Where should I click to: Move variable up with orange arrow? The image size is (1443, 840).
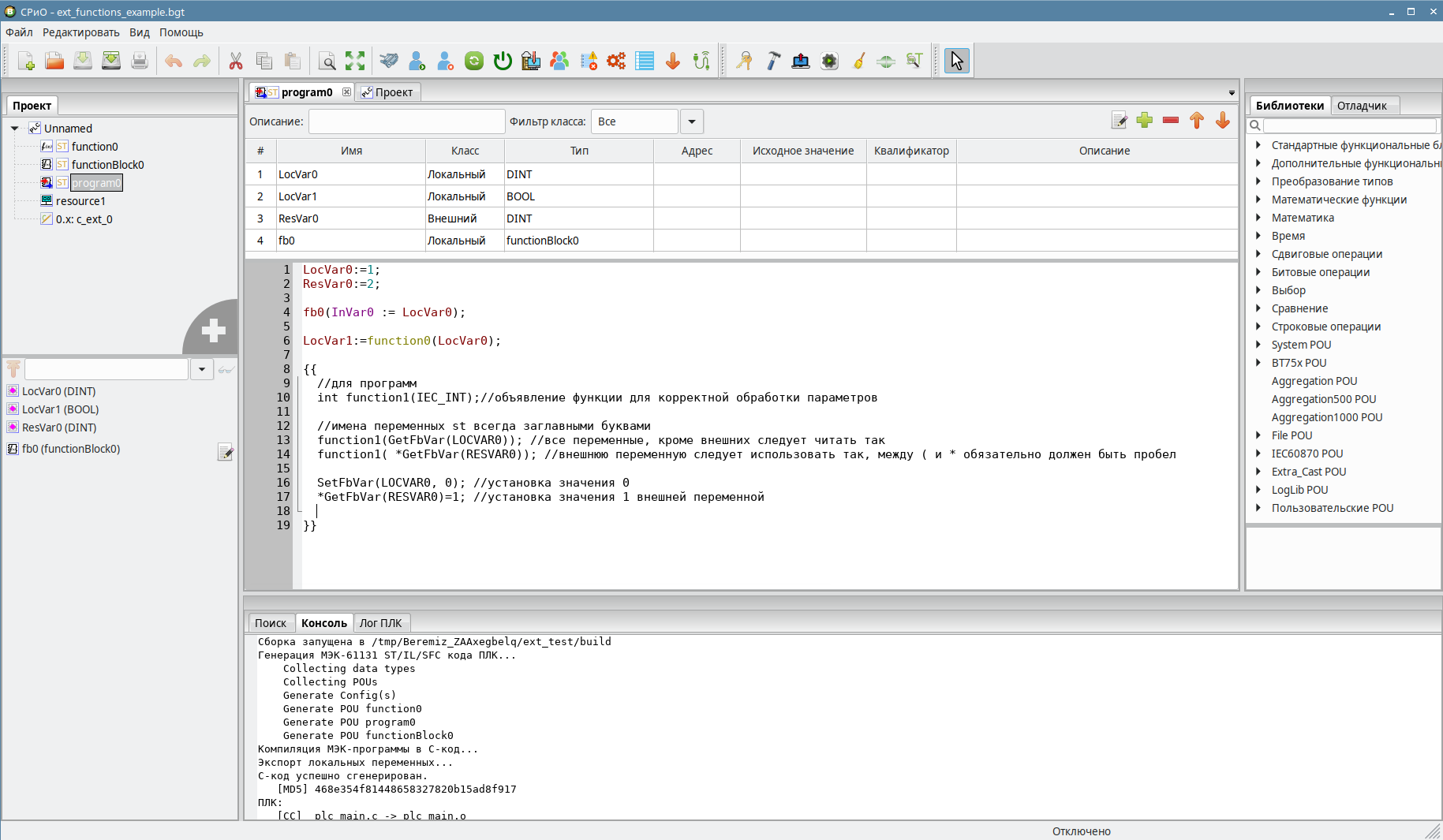pyautogui.click(x=1197, y=120)
